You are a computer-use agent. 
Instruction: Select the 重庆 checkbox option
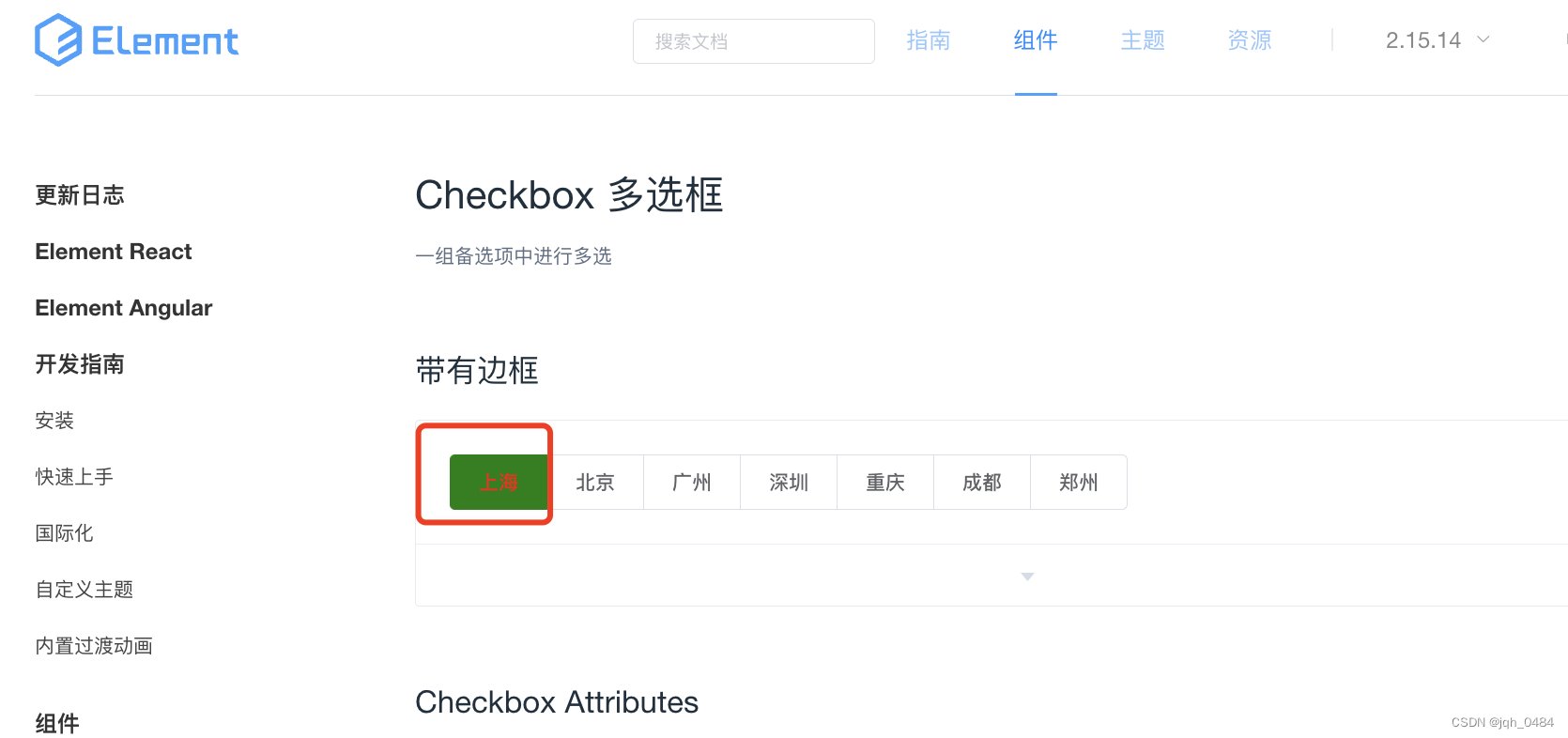click(x=884, y=482)
